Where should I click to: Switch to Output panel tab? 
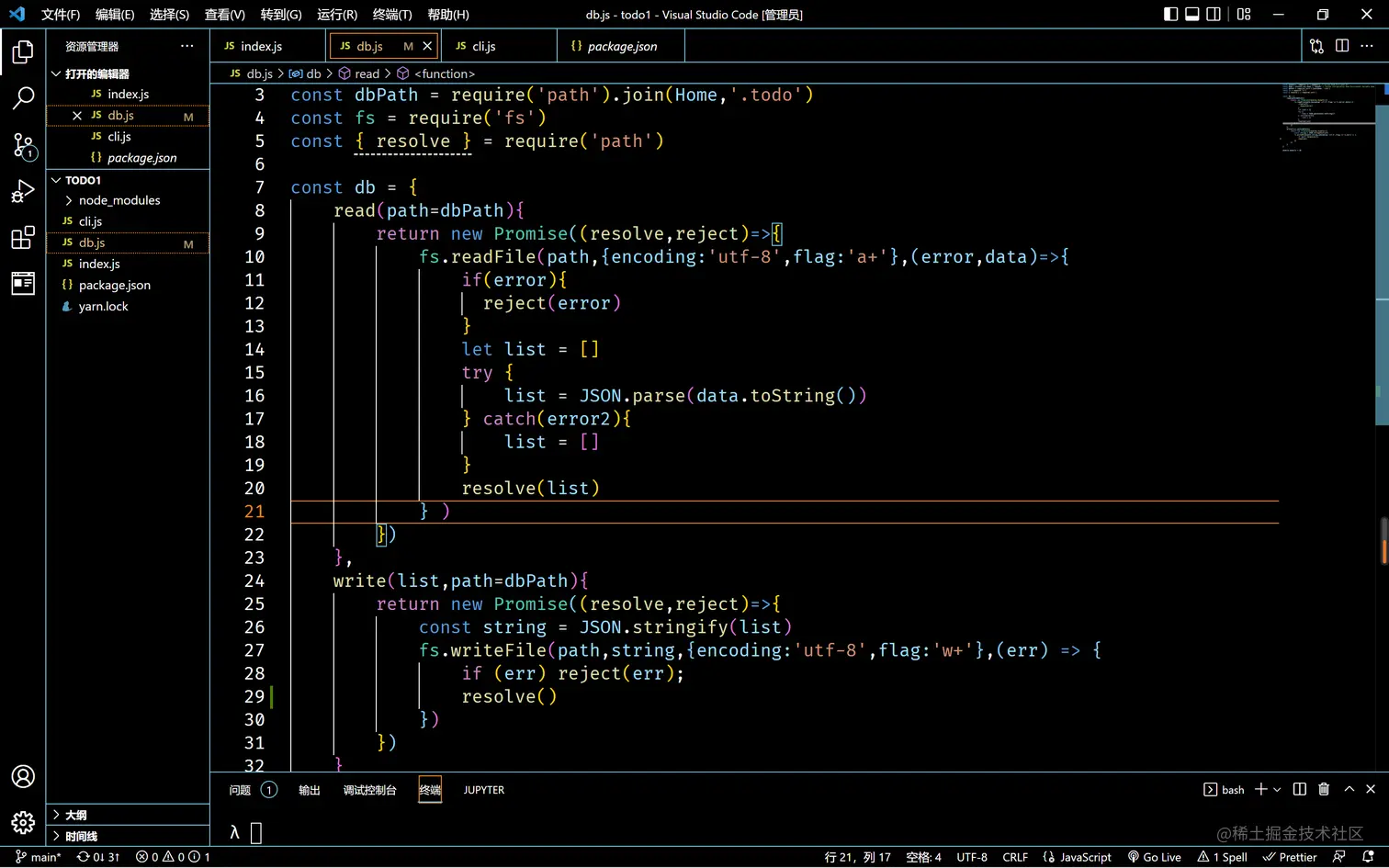[310, 790]
